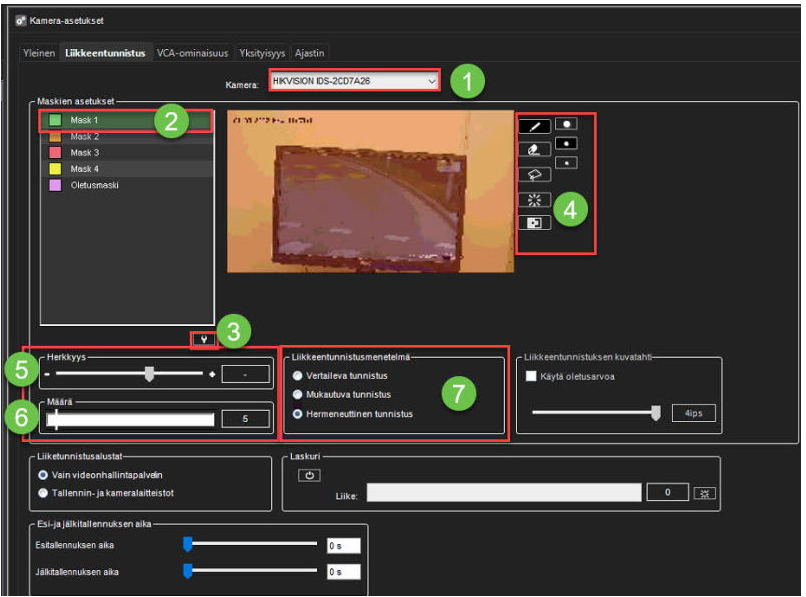Click the Herkkyys sensitivity slider handle
The image size is (806, 597).
(150, 373)
